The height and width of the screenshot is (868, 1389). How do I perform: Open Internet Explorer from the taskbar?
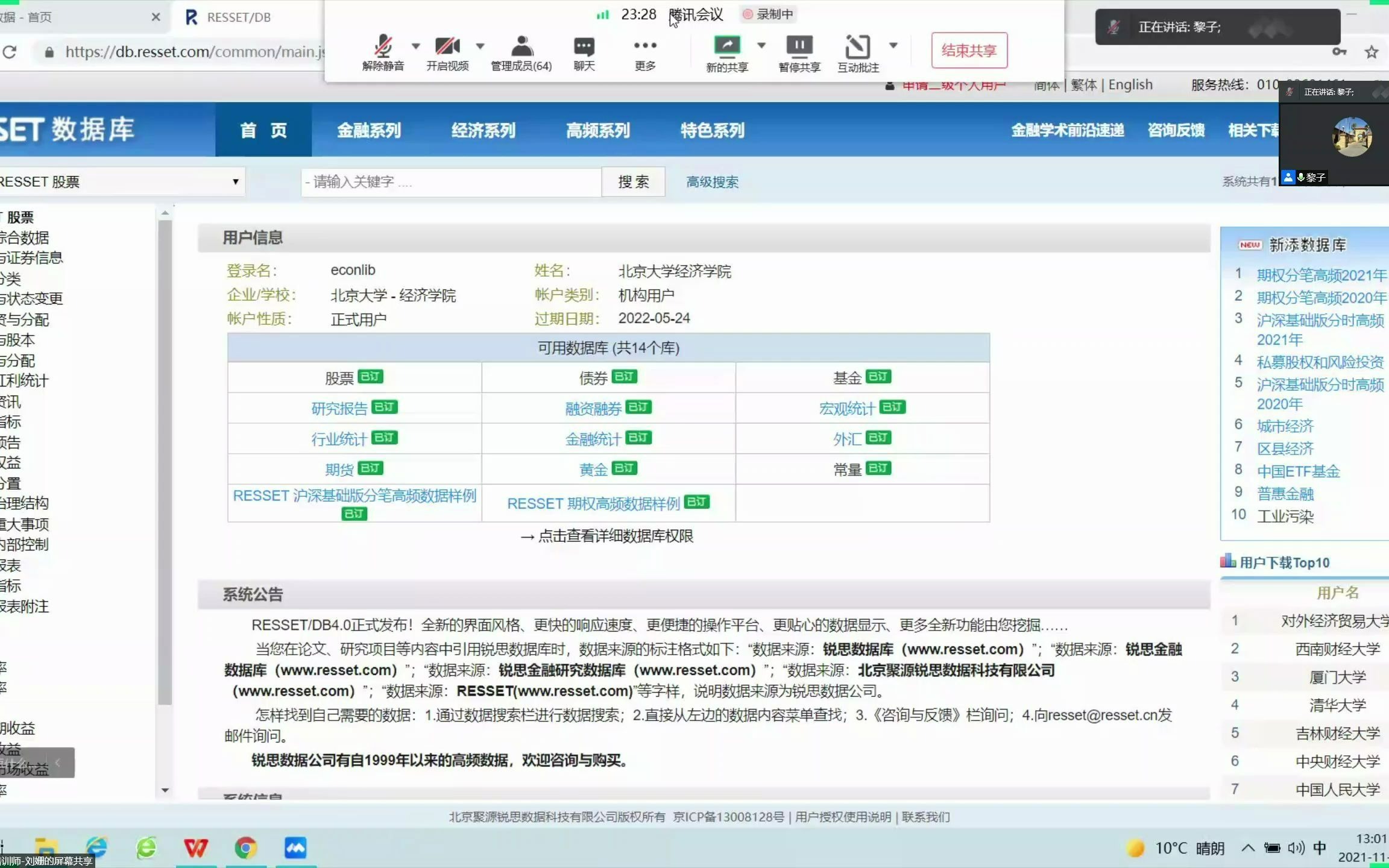[x=96, y=848]
